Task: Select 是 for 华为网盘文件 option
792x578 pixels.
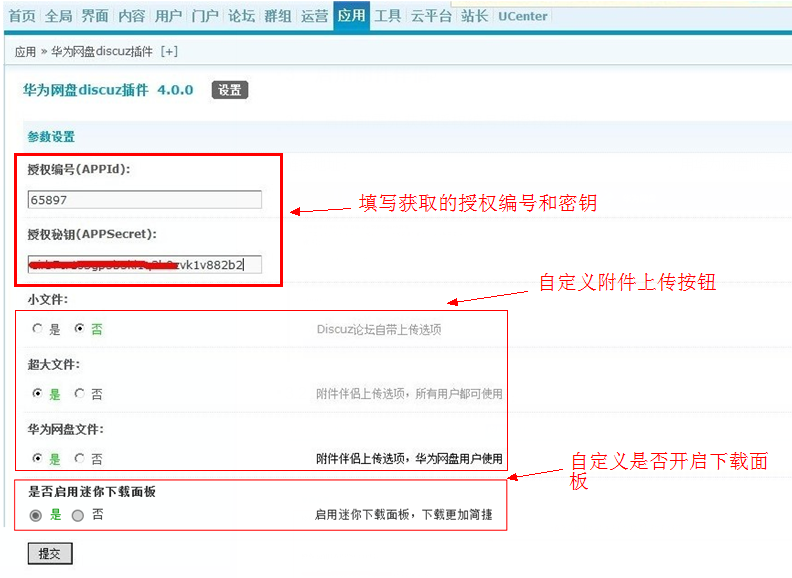Action: click(x=37, y=458)
